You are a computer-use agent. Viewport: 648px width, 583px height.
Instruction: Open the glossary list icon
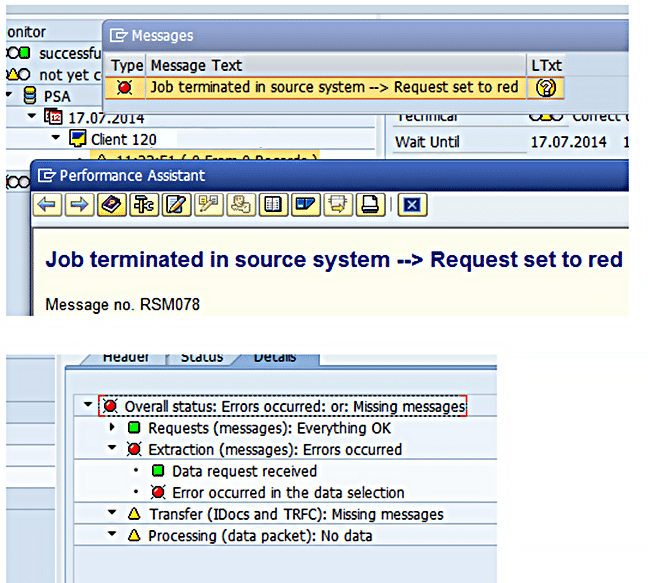pos(273,205)
